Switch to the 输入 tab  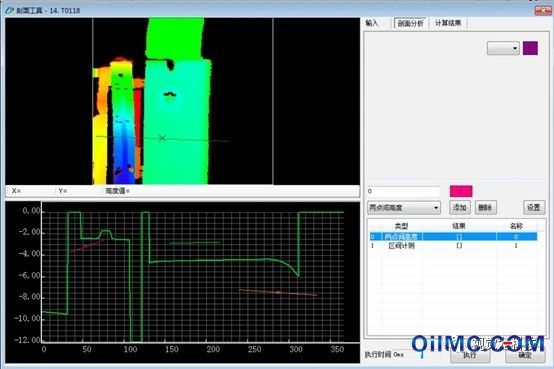click(x=372, y=23)
